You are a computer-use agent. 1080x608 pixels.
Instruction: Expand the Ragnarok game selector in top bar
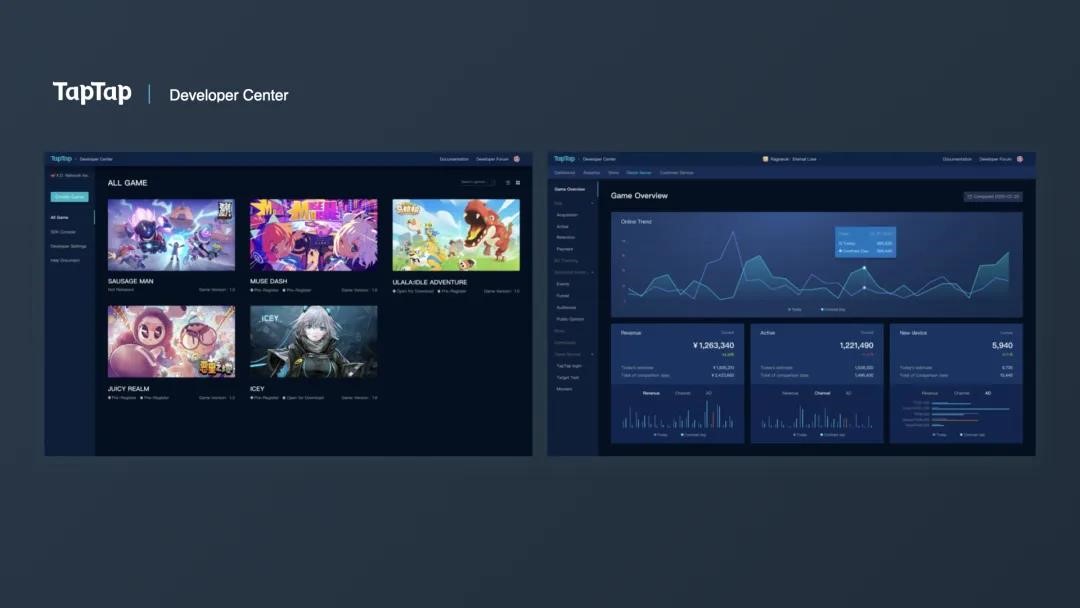pos(789,159)
